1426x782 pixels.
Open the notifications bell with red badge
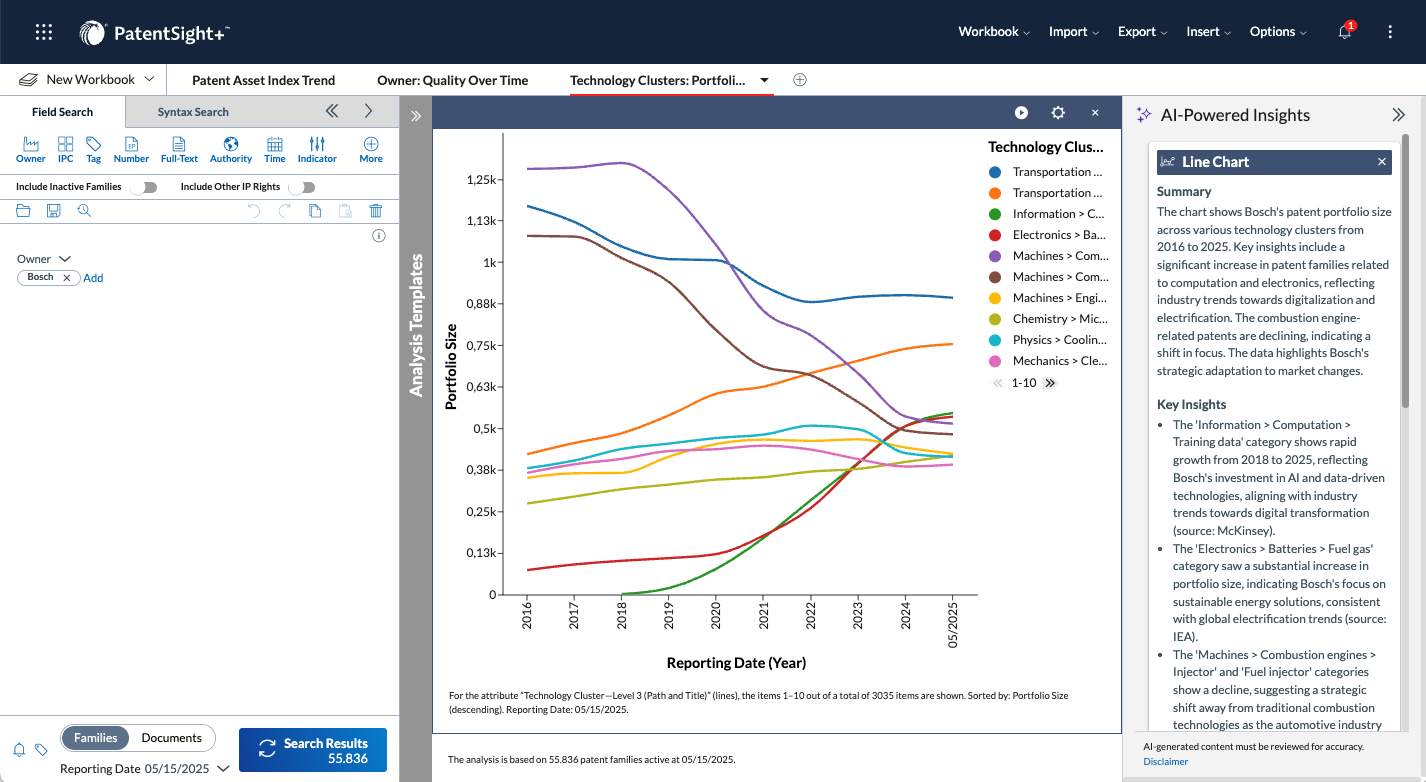click(x=1346, y=31)
